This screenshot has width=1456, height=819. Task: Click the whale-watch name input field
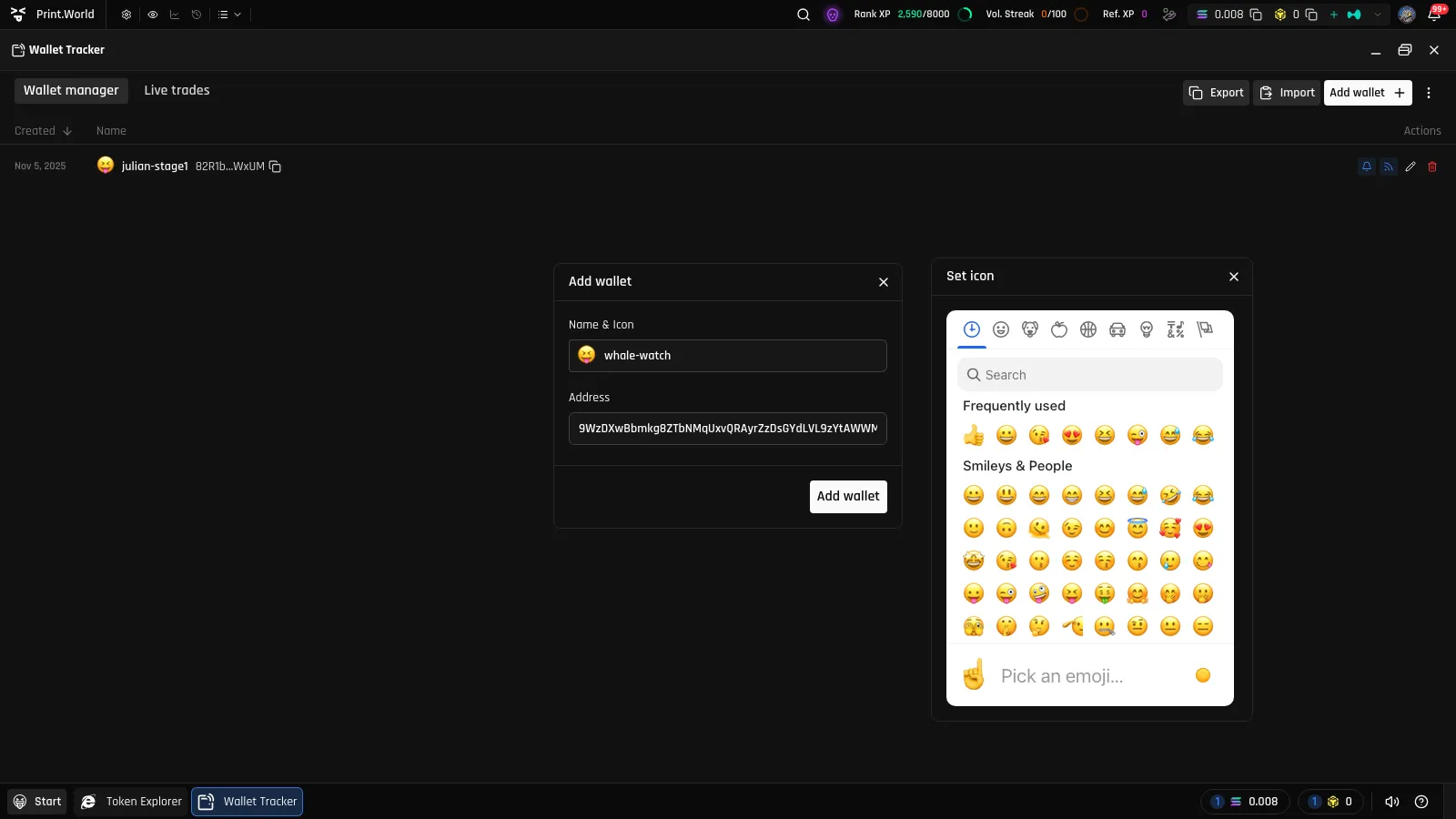(x=728, y=356)
